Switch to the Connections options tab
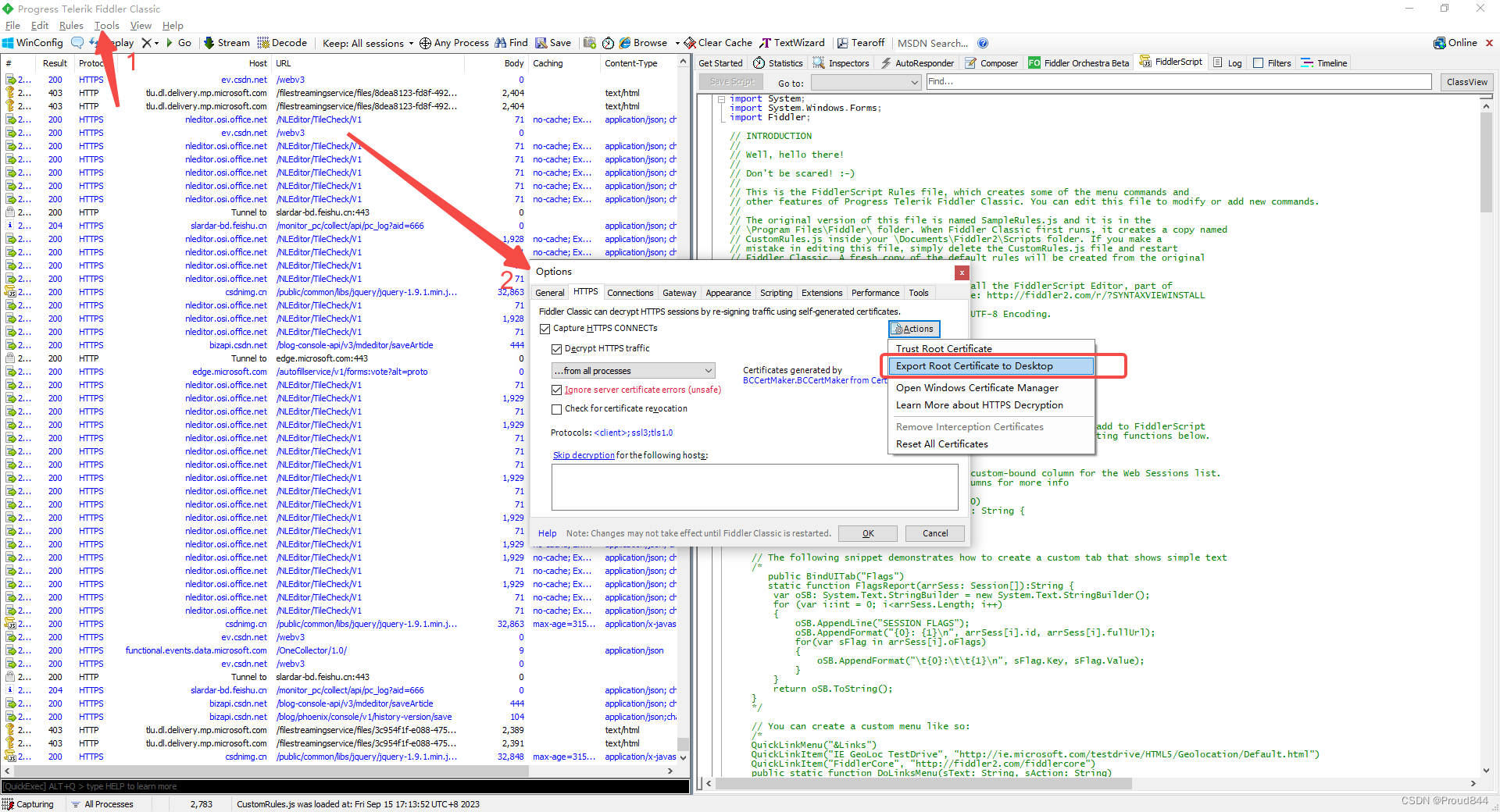The height and width of the screenshot is (812, 1500). coord(630,293)
